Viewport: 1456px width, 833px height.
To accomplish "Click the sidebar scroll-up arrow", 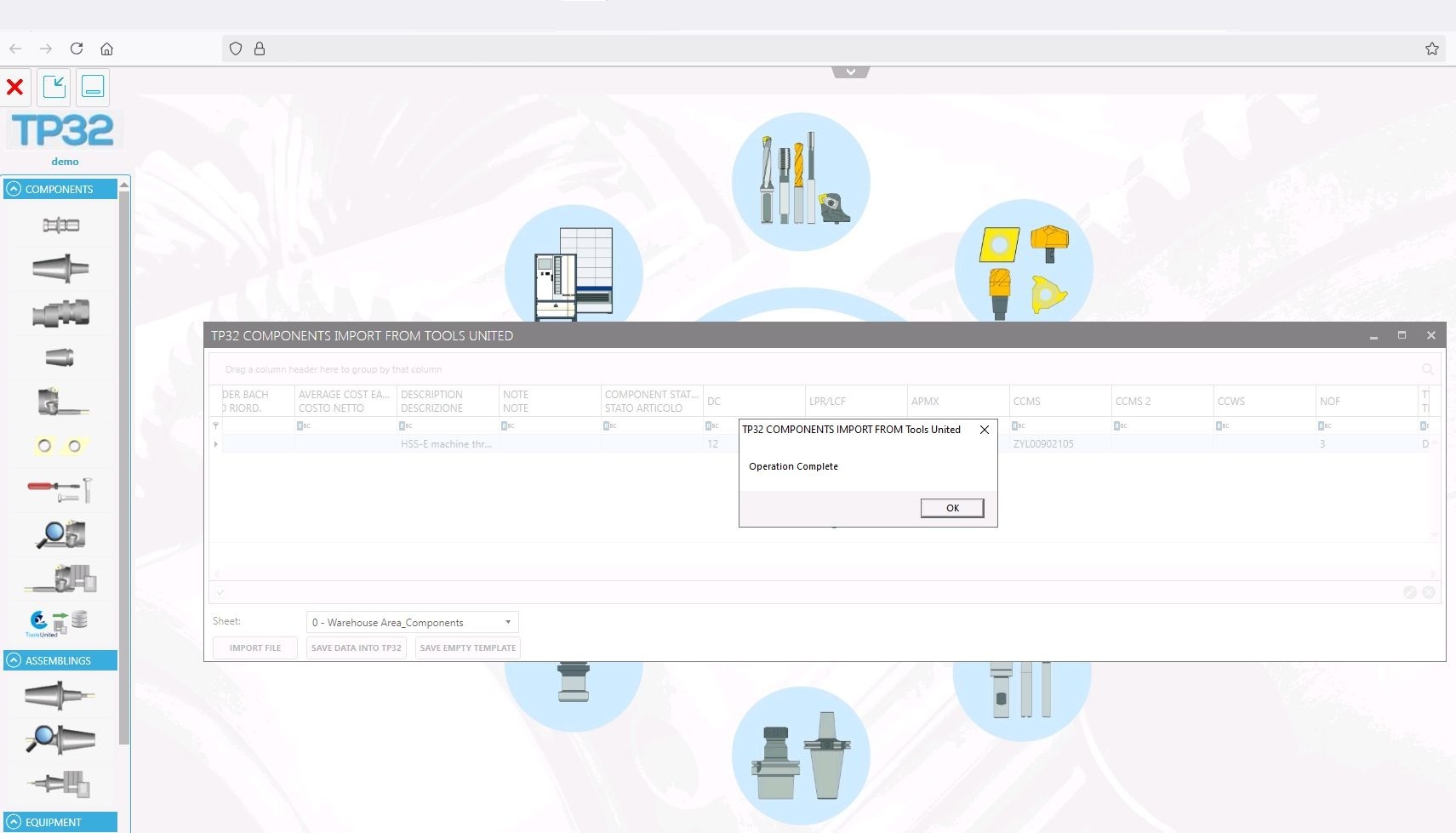I will tap(124, 185).
